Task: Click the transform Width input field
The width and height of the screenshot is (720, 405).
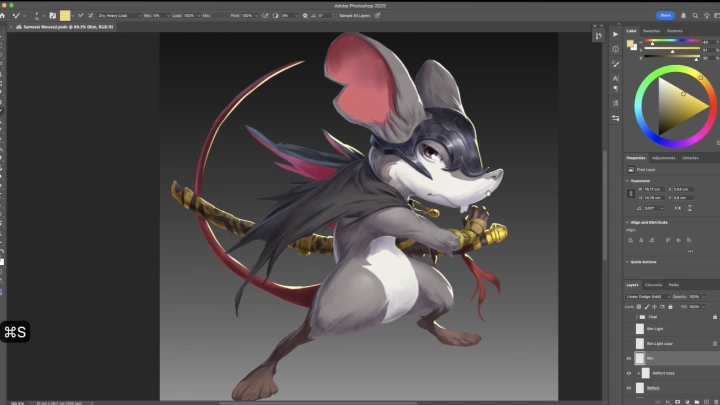Action: coord(653,189)
